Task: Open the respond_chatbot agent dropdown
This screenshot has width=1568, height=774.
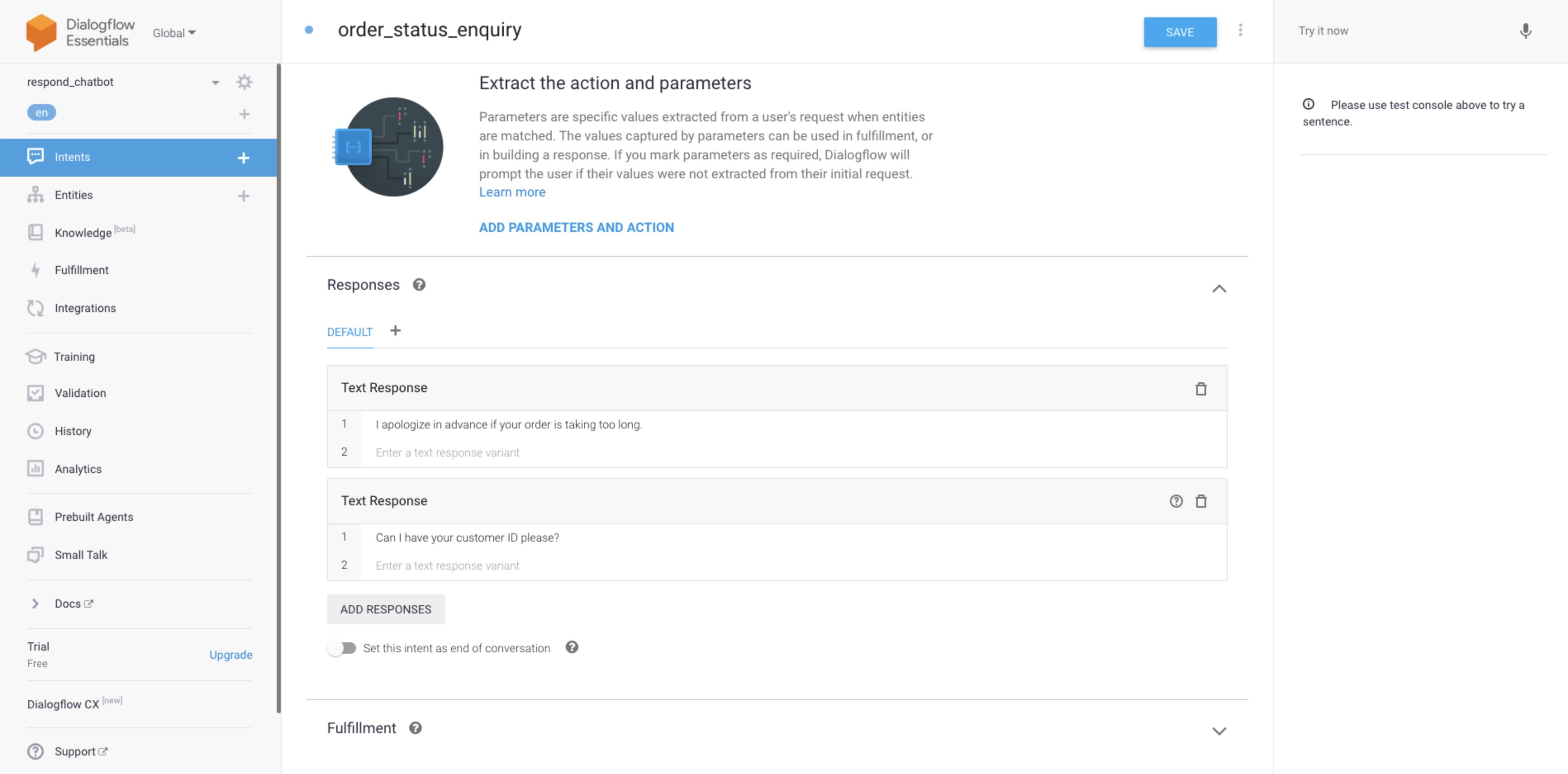Action: click(x=215, y=83)
